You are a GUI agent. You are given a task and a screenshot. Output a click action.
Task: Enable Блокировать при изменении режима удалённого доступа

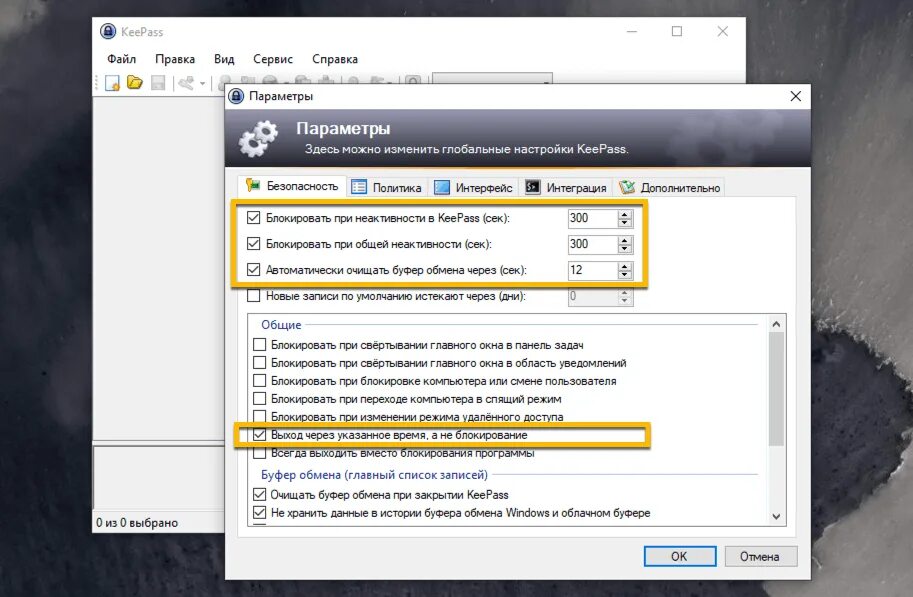(x=260, y=416)
